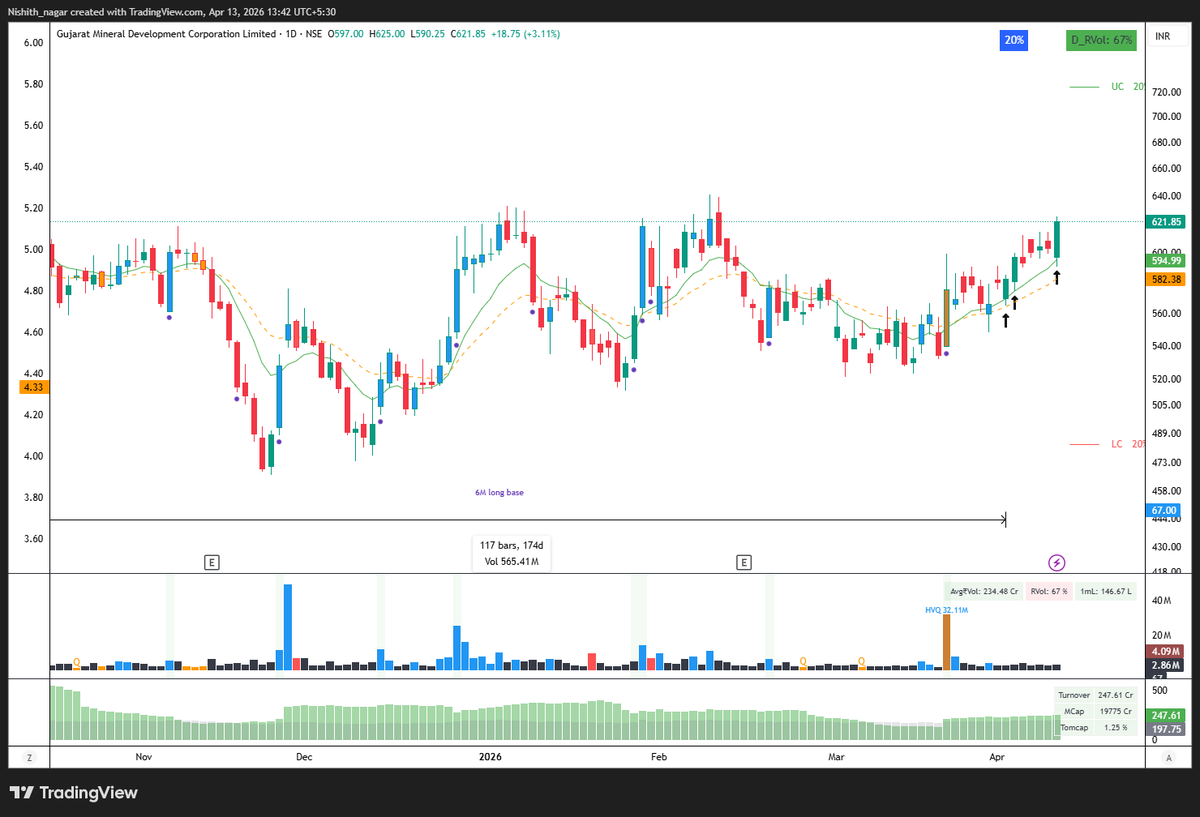Toggle the A auto-scale button
Screen dimensions: 1200x817
coord(1168,758)
